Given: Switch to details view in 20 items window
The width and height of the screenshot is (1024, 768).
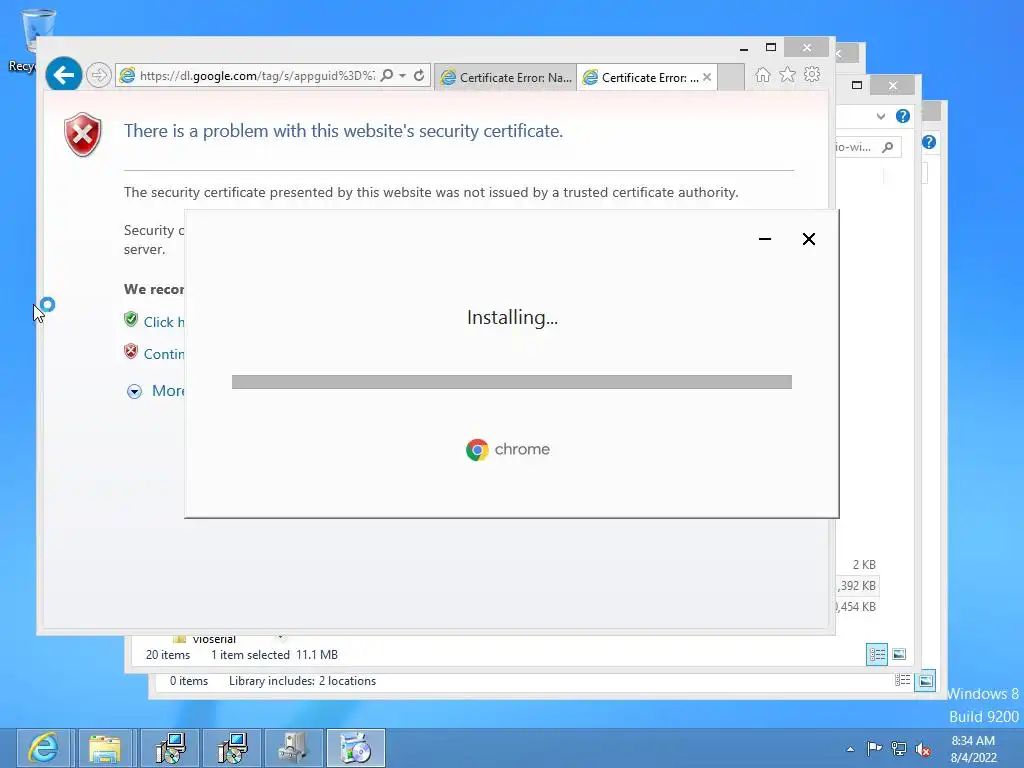Looking at the screenshot, I should click(876, 654).
